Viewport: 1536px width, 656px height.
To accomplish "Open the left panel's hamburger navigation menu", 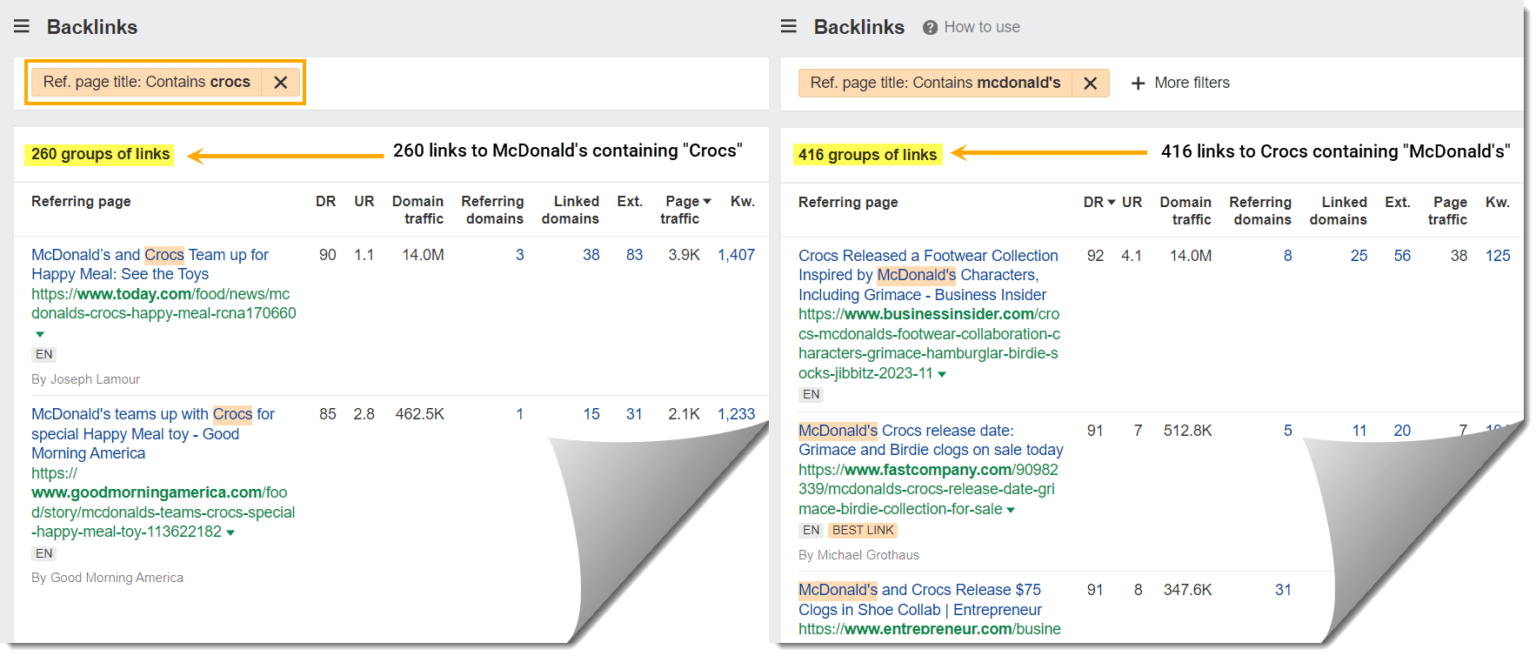I will click(x=21, y=26).
